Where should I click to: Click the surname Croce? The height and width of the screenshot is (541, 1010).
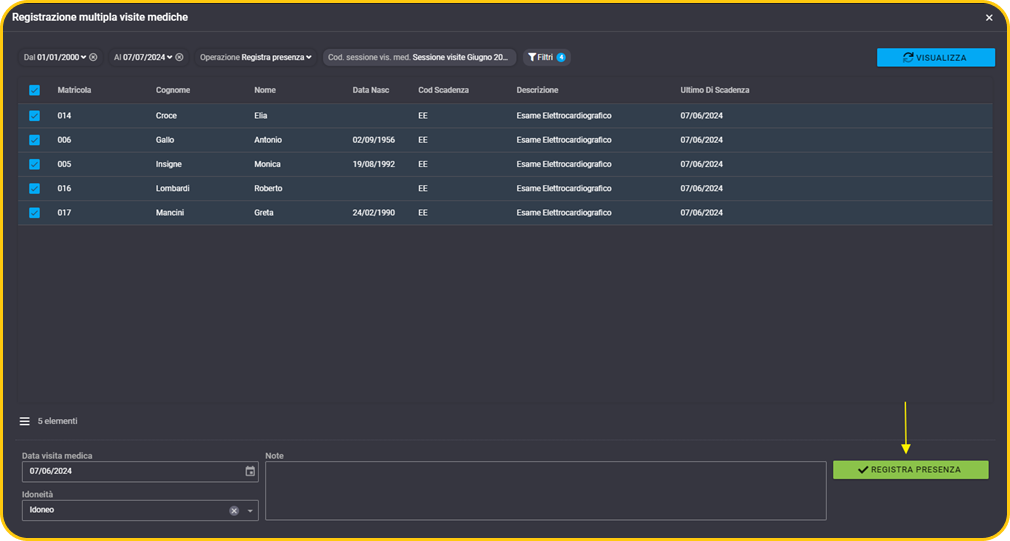[166, 116]
